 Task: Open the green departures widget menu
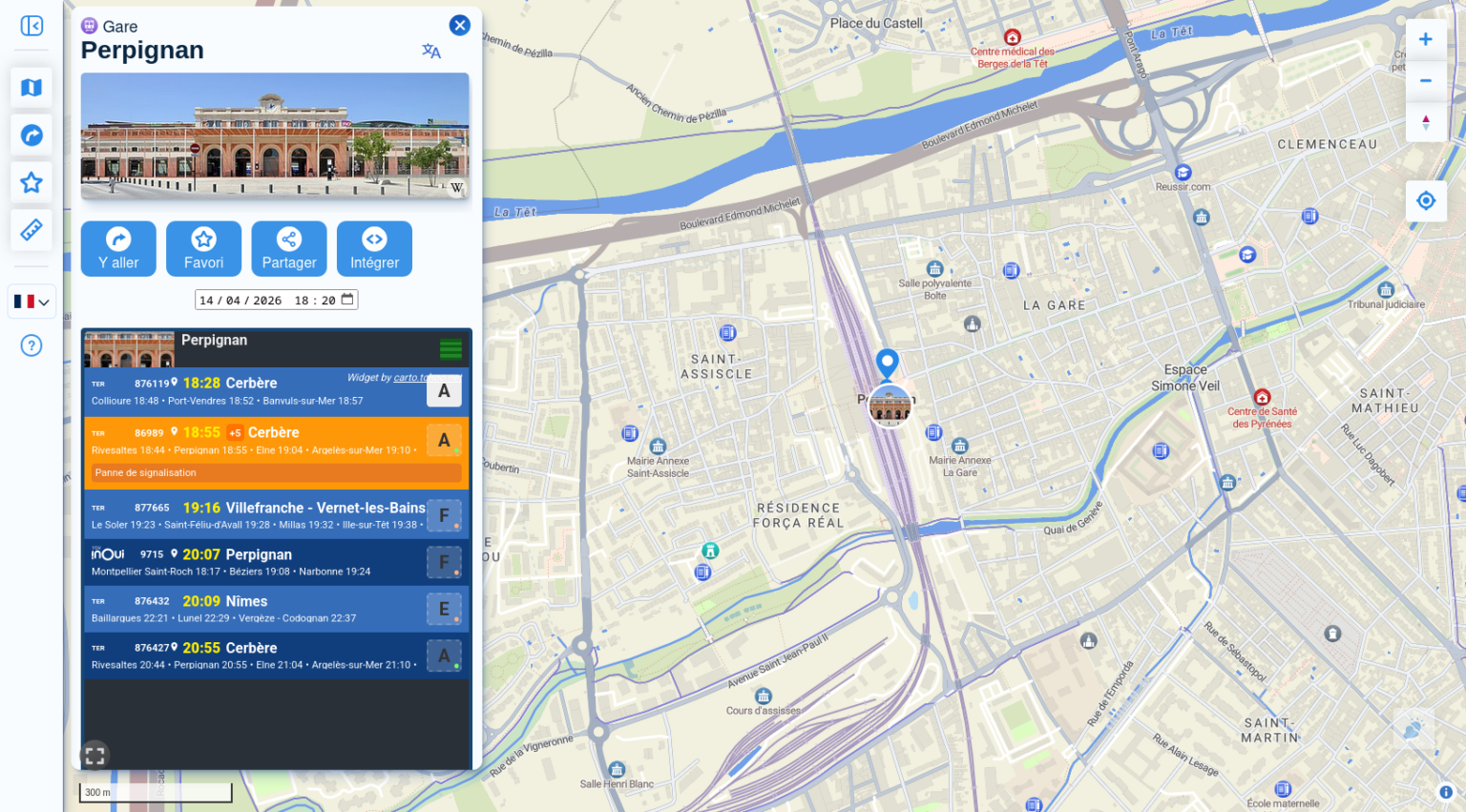[450, 349]
